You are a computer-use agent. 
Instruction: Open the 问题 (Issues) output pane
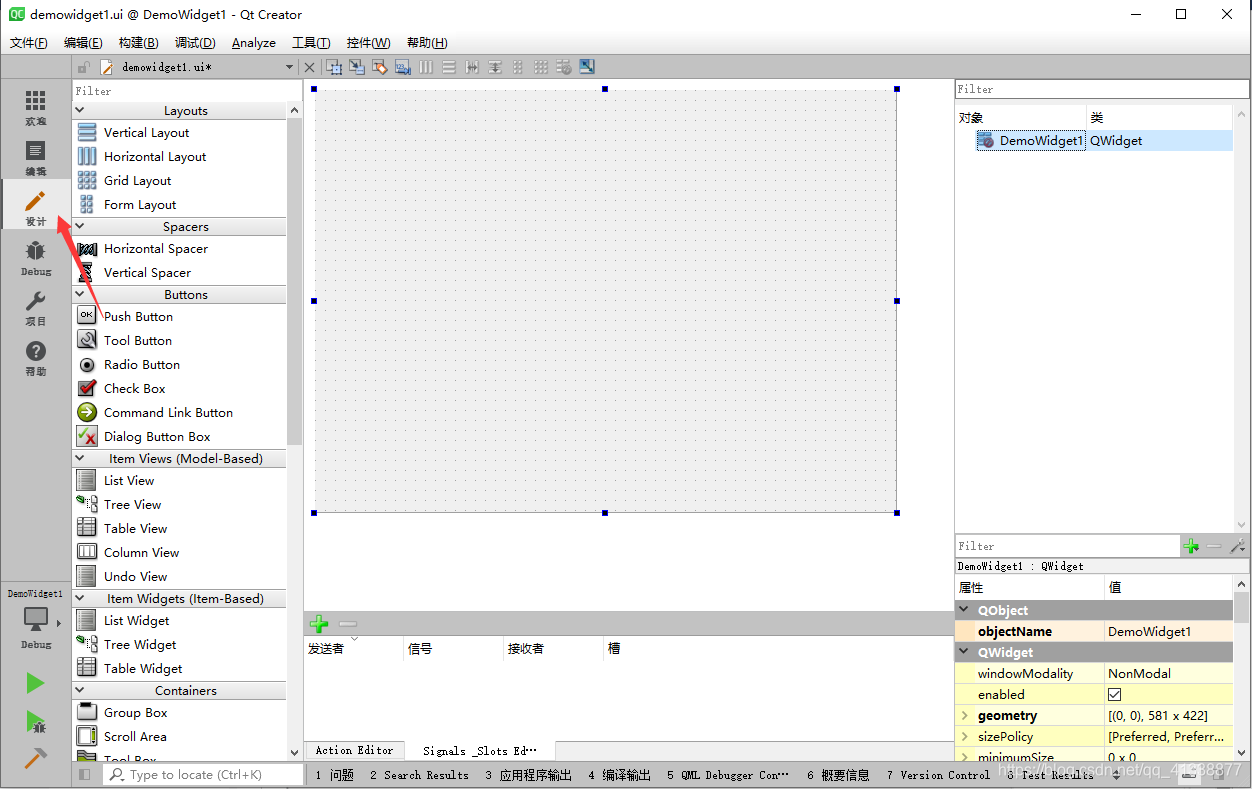click(x=334, y=774)
